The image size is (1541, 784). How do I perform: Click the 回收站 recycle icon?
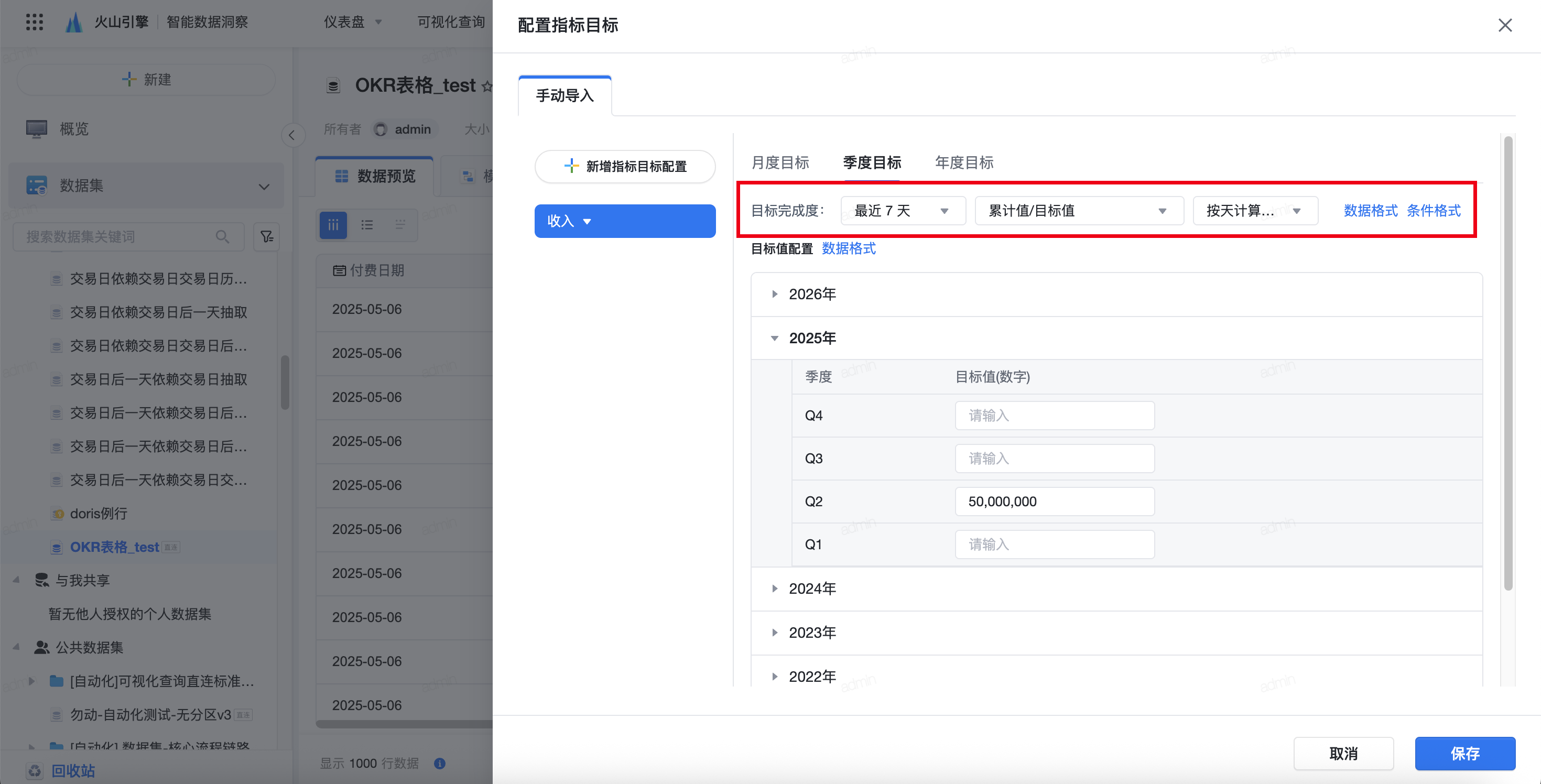coord(35,770)
